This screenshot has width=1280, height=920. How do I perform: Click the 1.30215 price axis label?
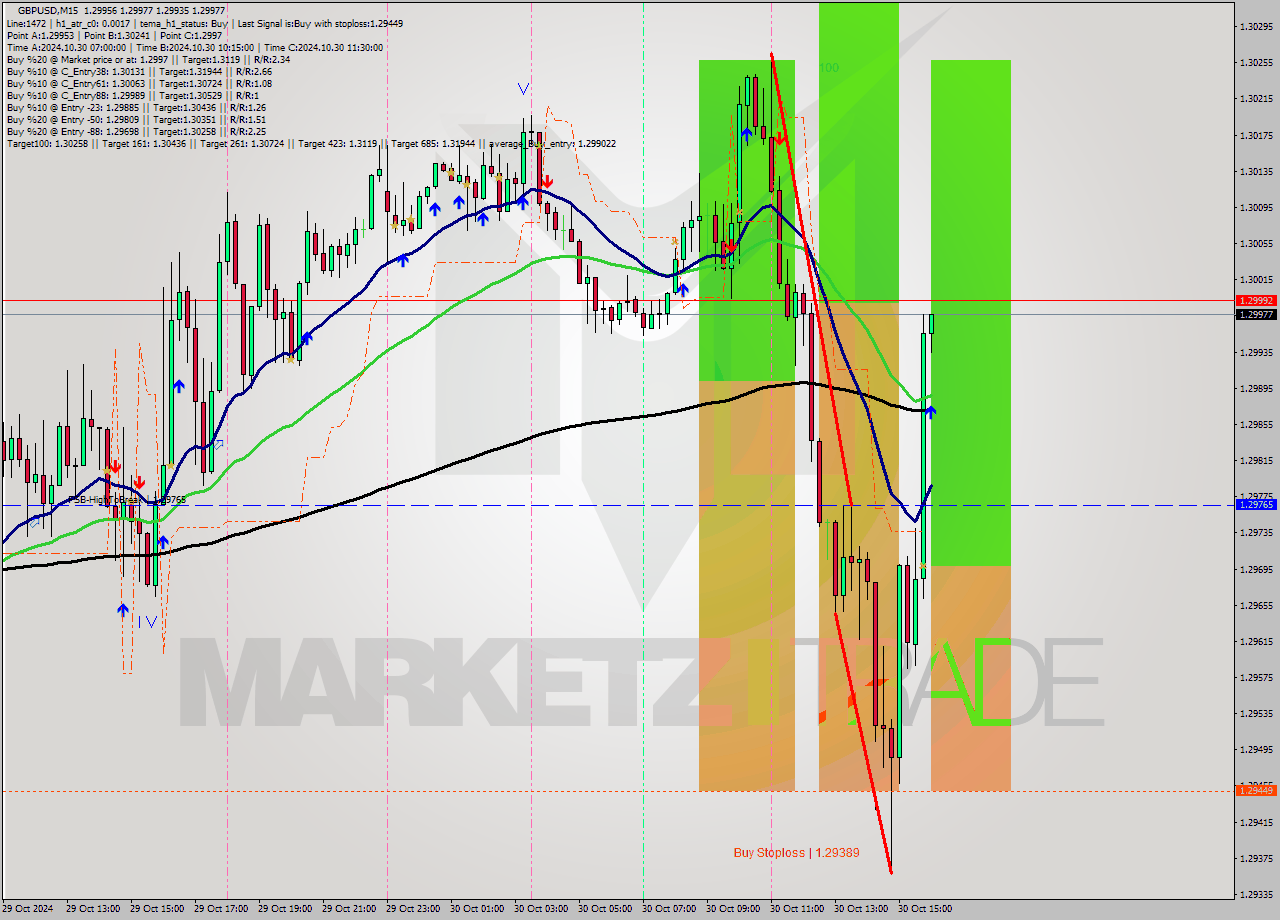pos(1256,98)
